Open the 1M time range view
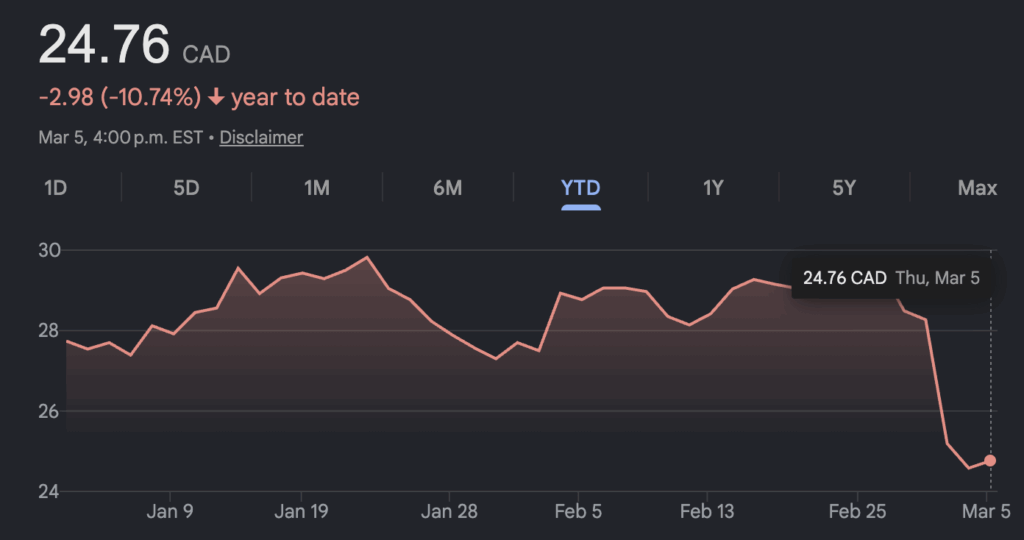This screenshot has height=540, width=1024. point(316,188)
